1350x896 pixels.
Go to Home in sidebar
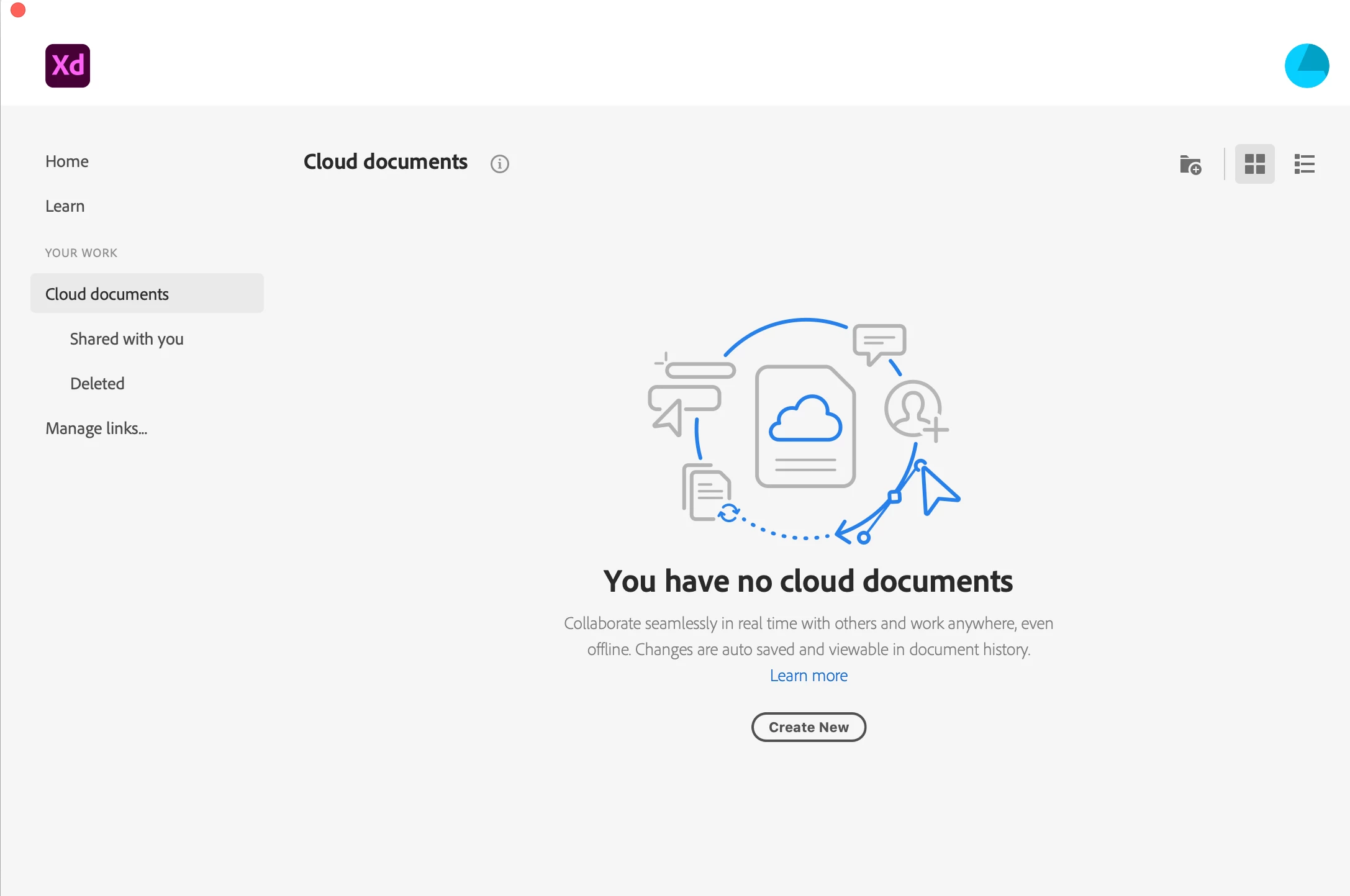point(67,161)
